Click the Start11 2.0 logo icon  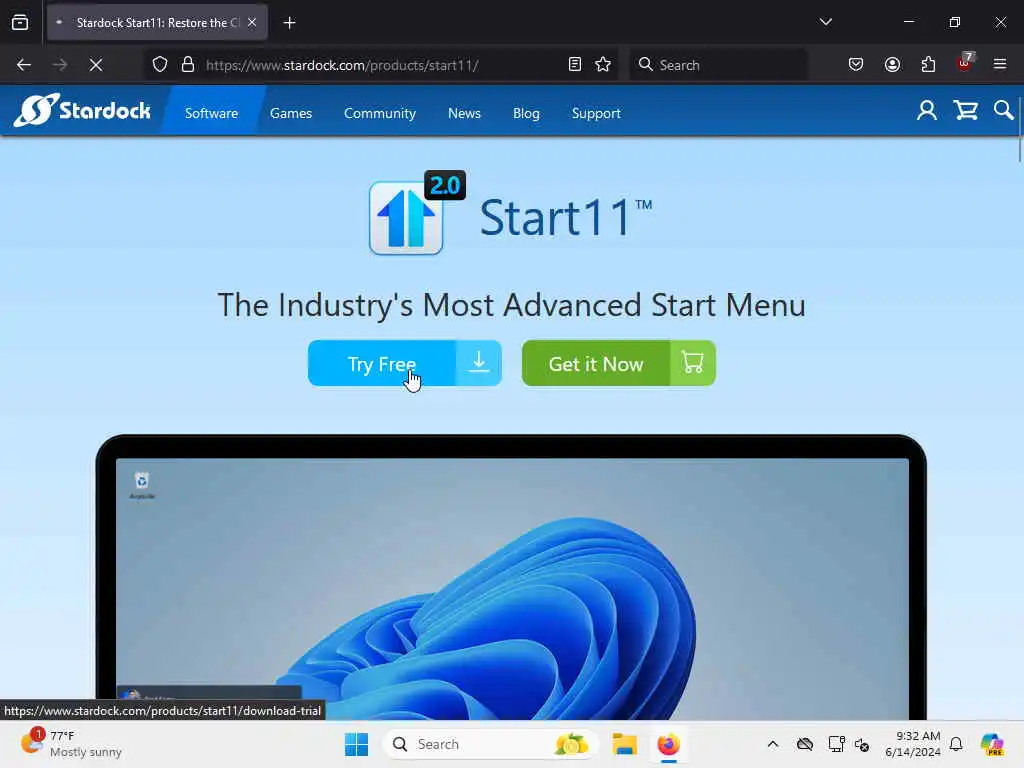[417, 213]
